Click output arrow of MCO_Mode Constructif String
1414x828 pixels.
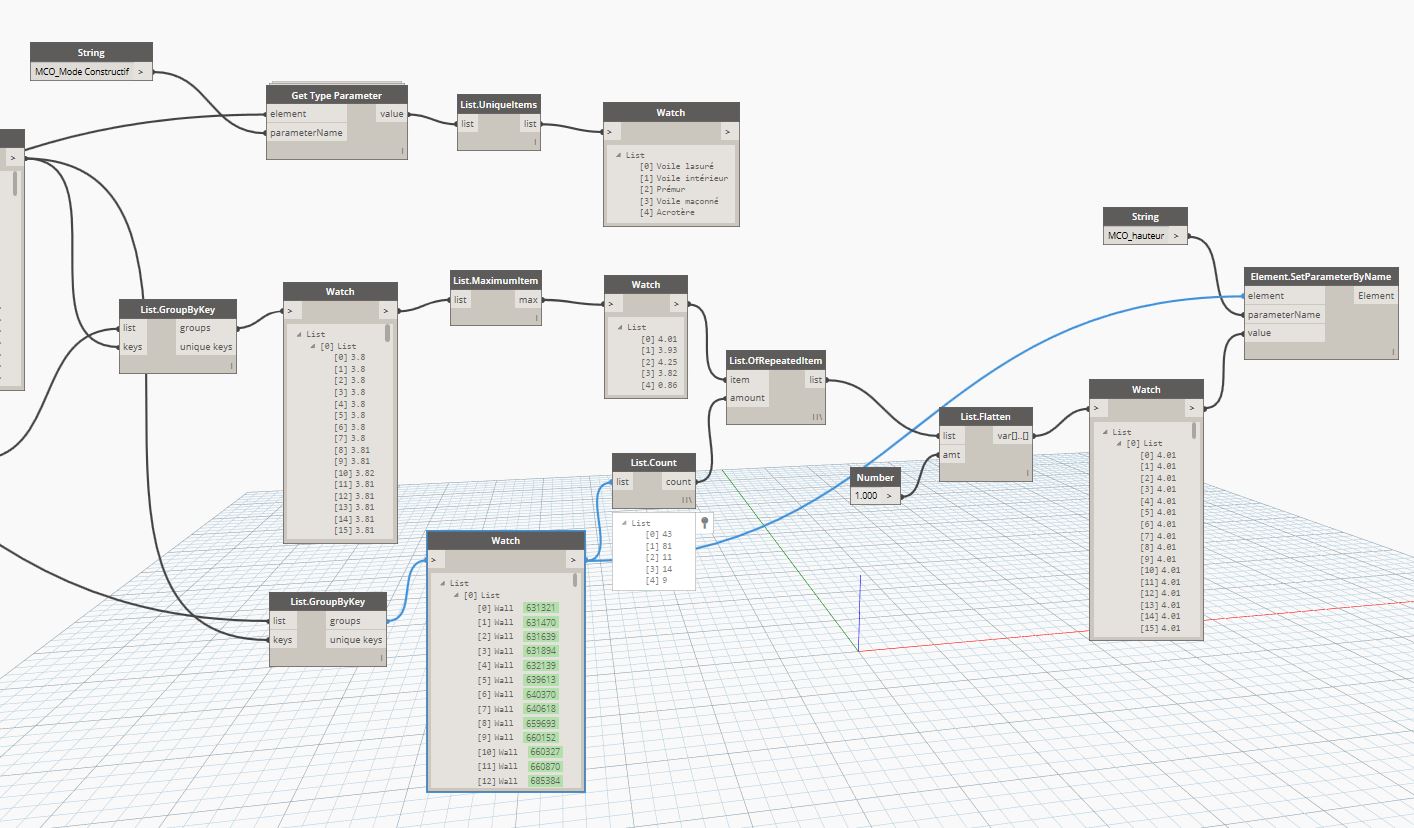click(140, 72)
